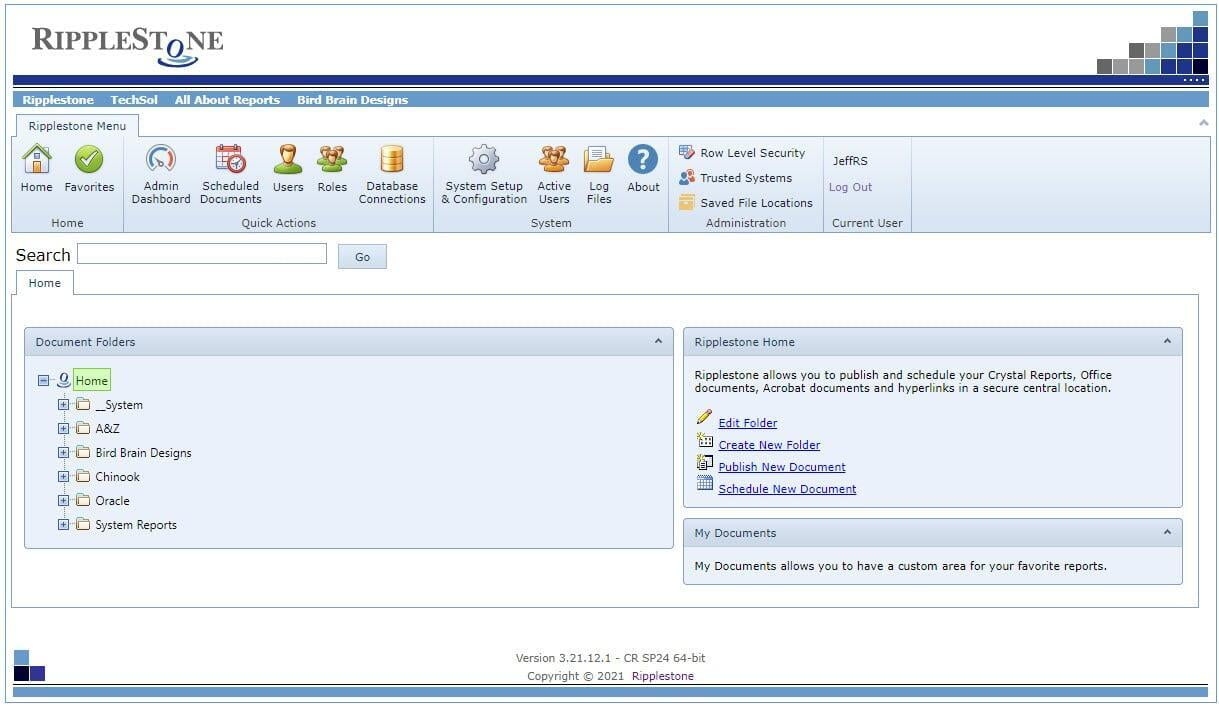Collapse the Document Folders panel
Image resolution: width=1219 pixels, height=708 pixels.
(x=658, y=341)
